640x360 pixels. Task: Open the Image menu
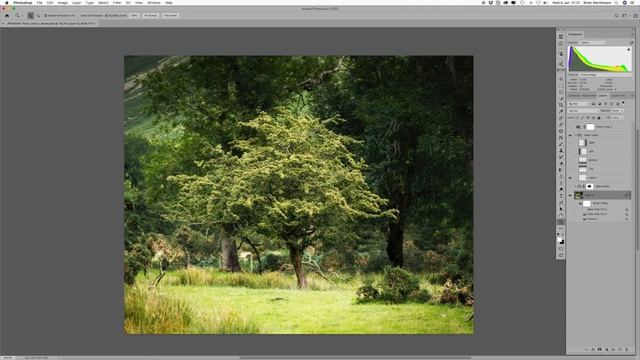pos(62,2)
